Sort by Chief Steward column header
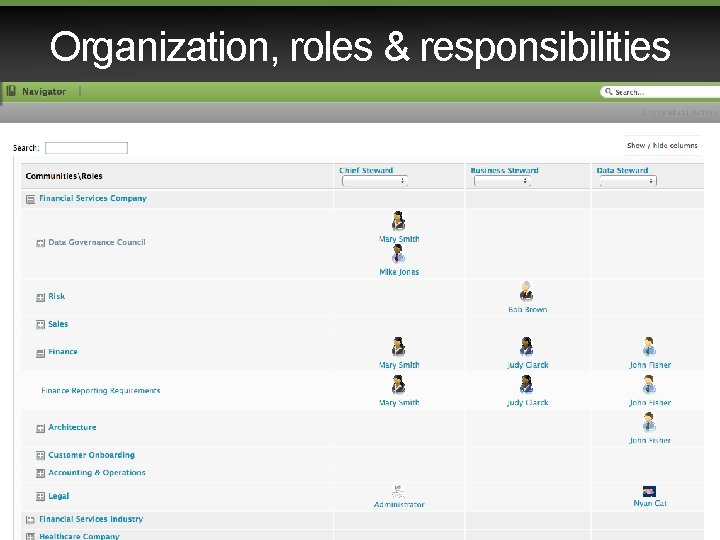The image size is (720, 540). 366,170
